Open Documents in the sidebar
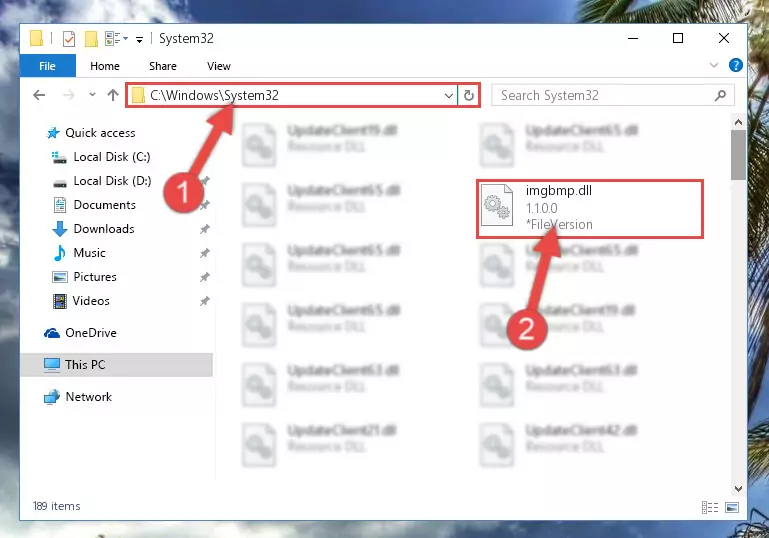The width and height of the screenshot is (769, 538). coord(104,205)
